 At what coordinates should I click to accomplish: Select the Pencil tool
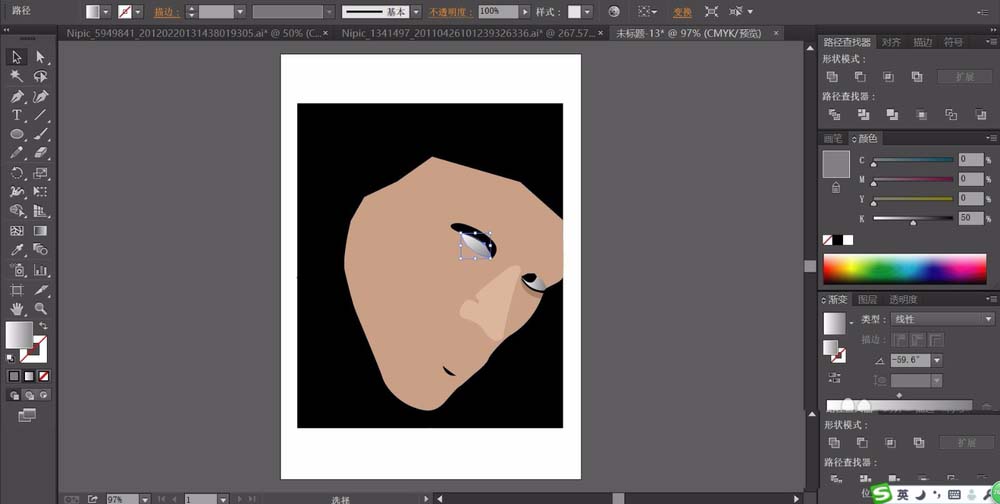pyautogui.click(x=17, y=153)
